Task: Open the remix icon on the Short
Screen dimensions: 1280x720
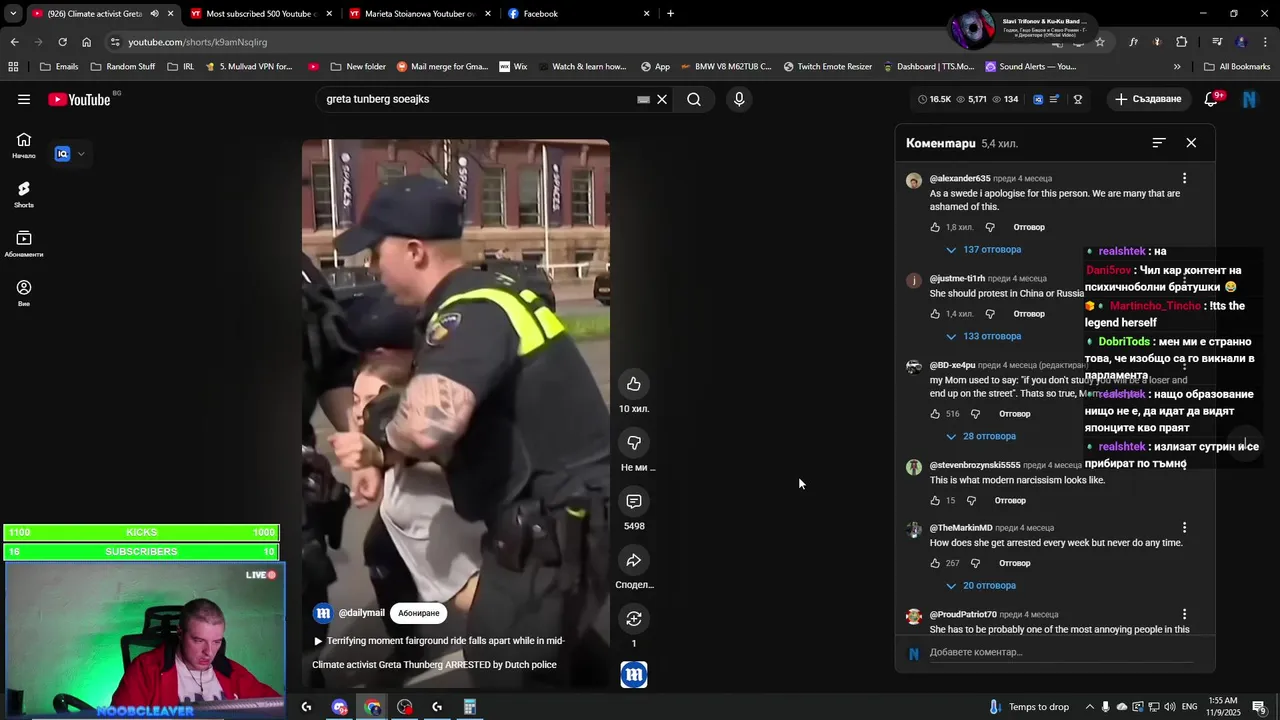Action: (634, 618)
